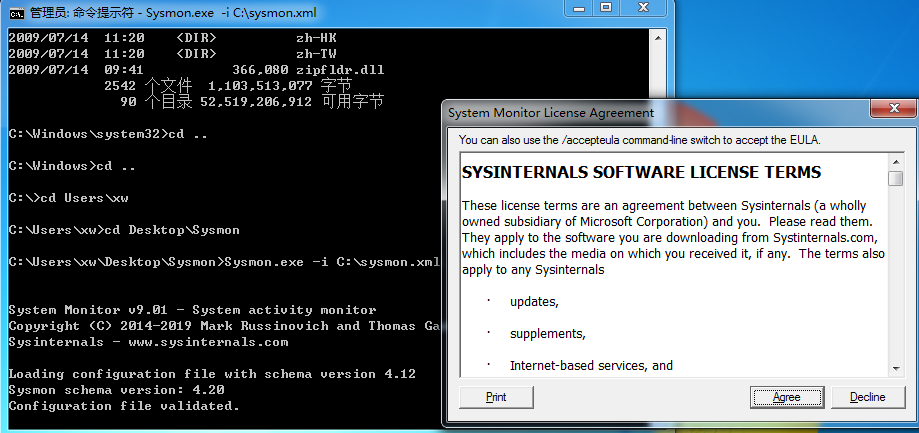Click the 2542 files summary line

(x=227, y=86)
